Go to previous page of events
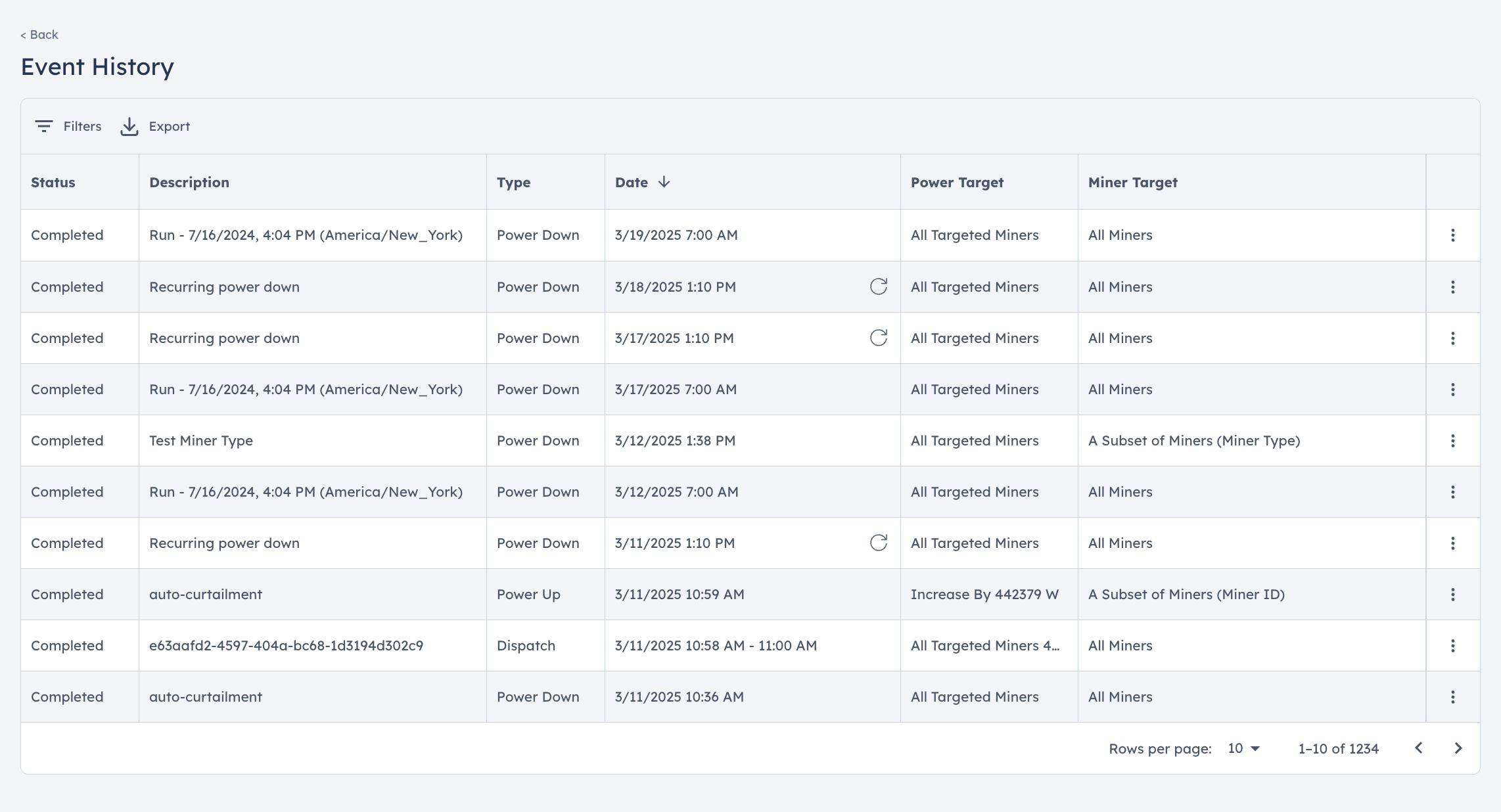 pyautogui.click(x=1419, y=748)
